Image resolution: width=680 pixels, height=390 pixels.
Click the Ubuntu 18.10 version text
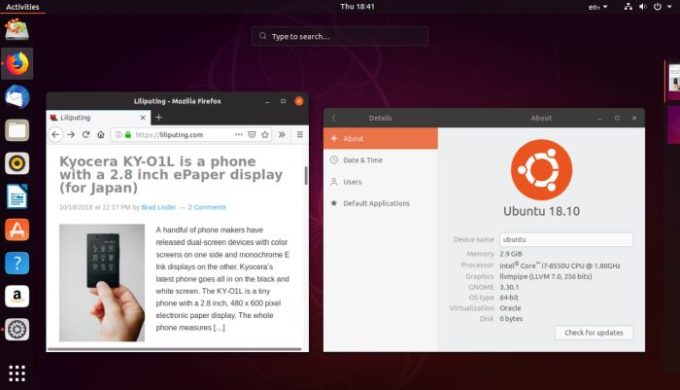pyautogui.click(x=541, y=211)
